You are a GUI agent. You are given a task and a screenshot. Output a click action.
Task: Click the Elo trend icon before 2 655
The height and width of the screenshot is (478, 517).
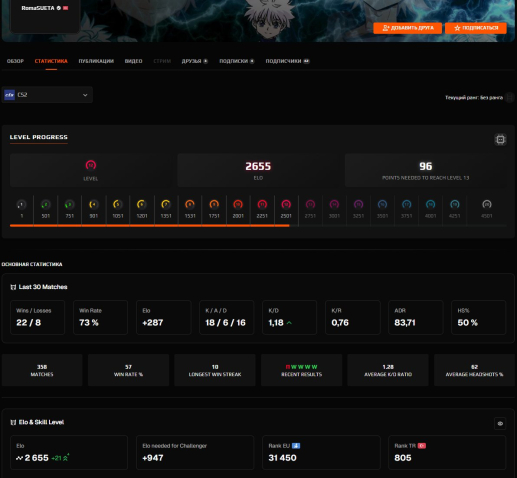tap(19, 458)
